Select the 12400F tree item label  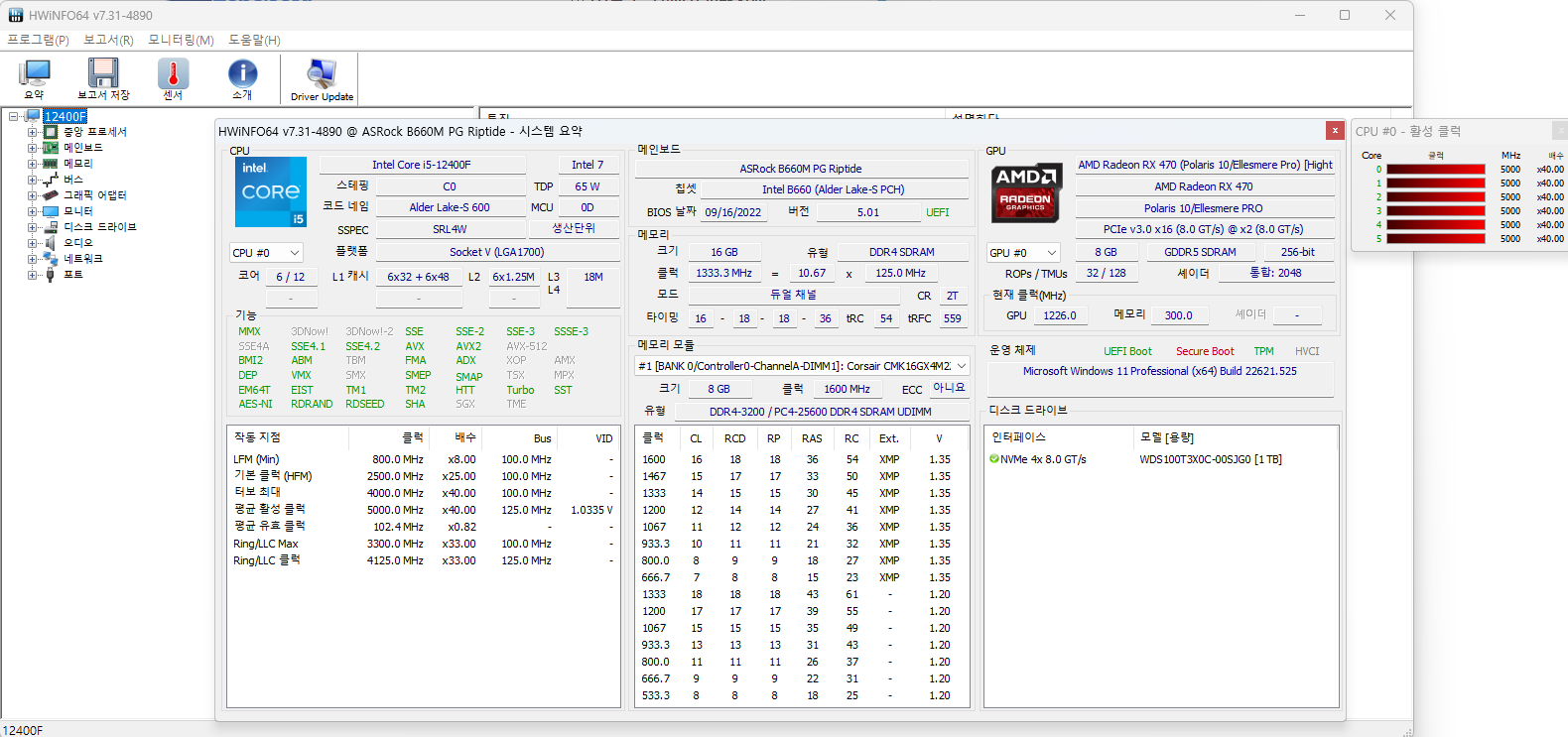pos(65,116)
